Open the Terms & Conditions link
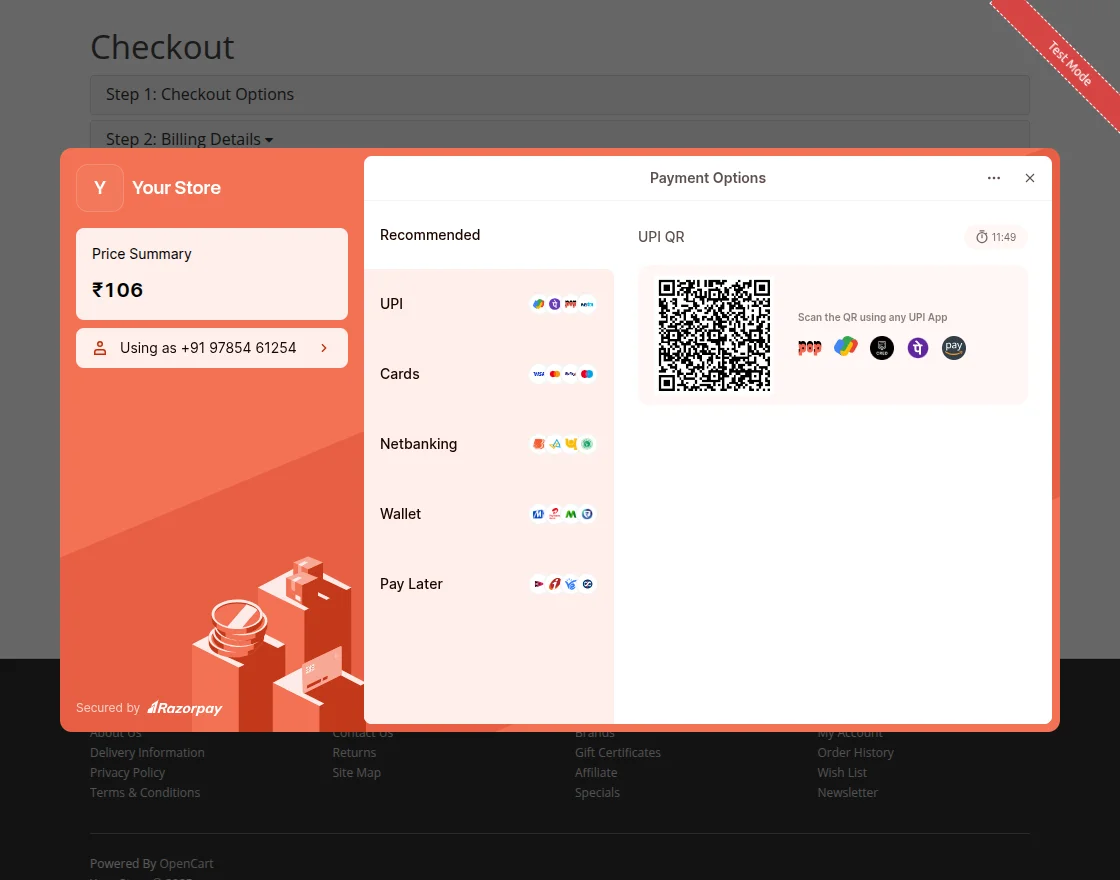1120x880 pixels. coord(144,792)
